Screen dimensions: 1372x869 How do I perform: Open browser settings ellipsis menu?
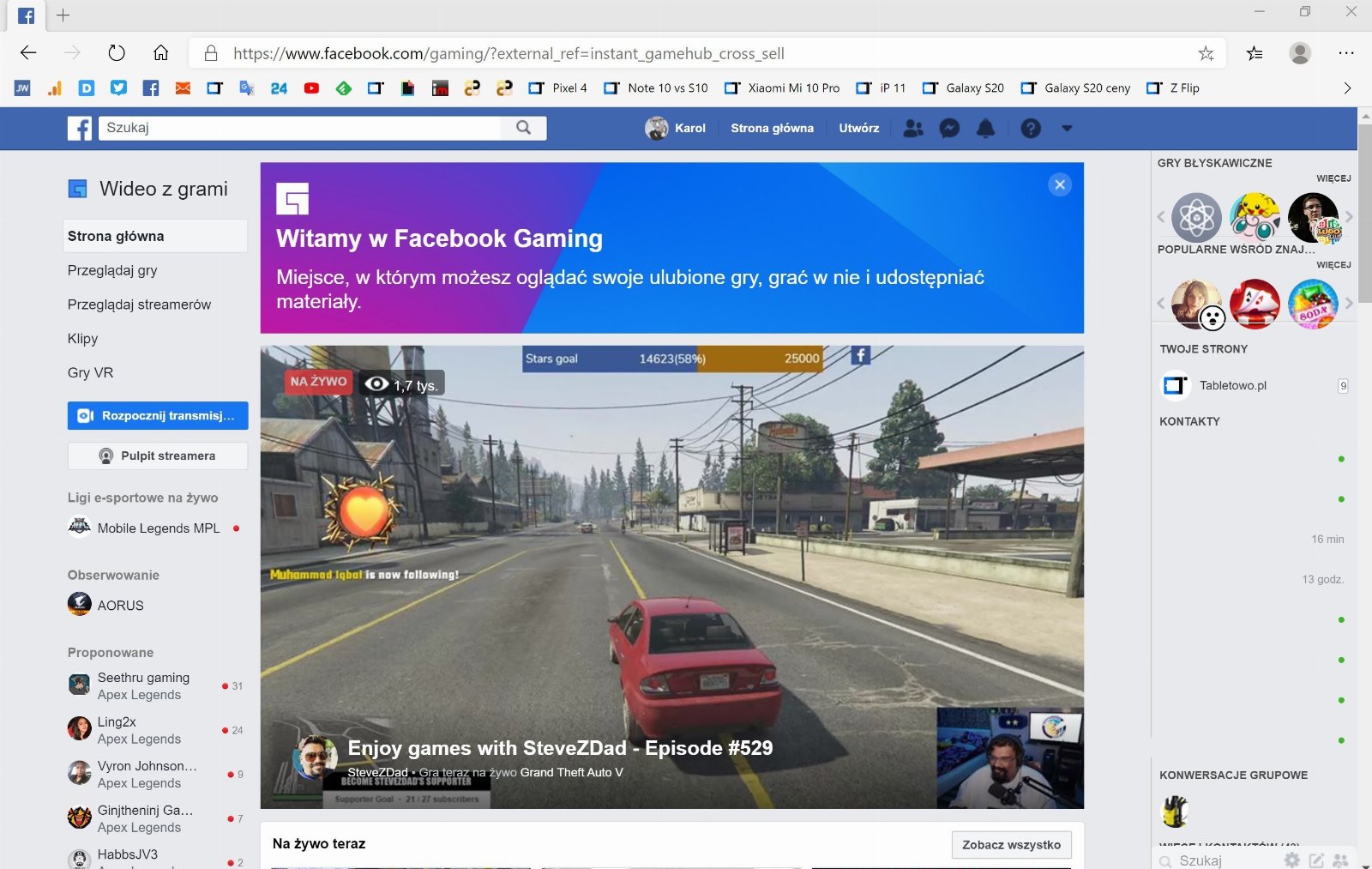coord(1346,53)
